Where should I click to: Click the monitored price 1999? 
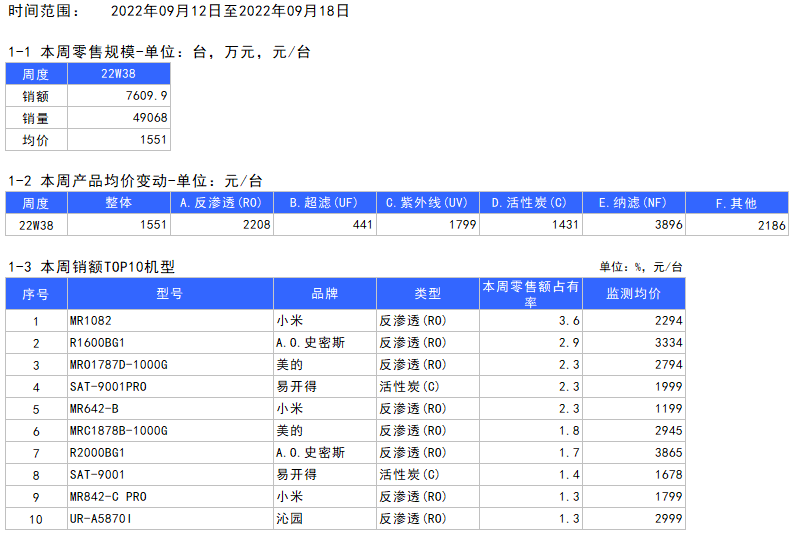[x=669, y=387]
